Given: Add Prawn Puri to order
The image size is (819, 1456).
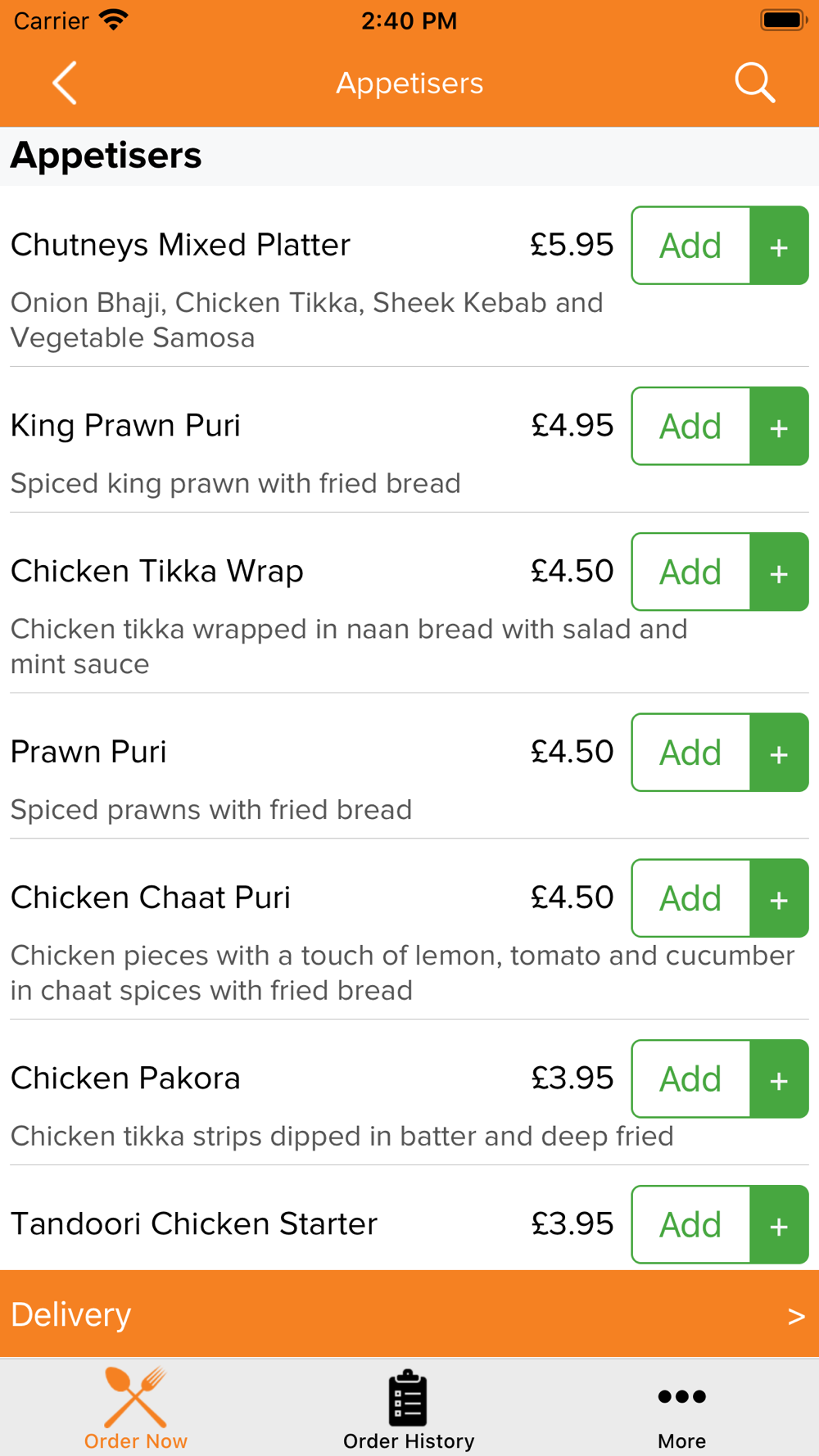Looking at the screenshot, I should pos(691,753).
